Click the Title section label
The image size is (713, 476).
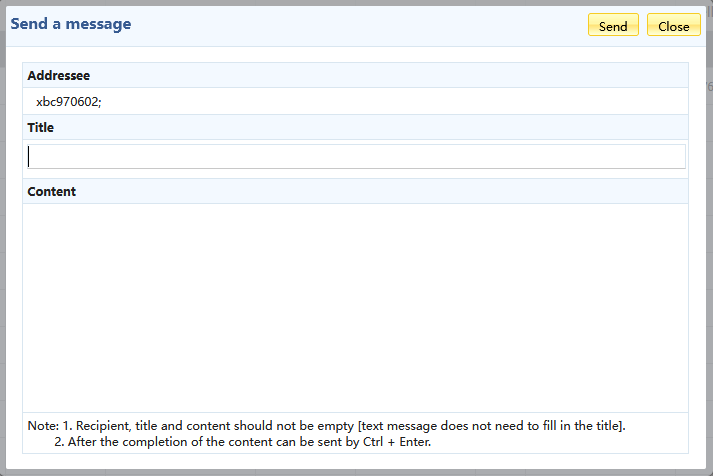tap(41, 128)
